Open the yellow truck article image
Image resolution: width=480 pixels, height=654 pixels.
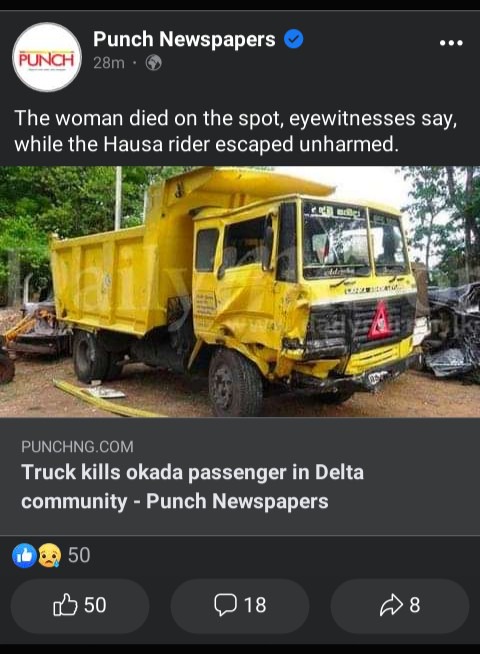point(240,292)
